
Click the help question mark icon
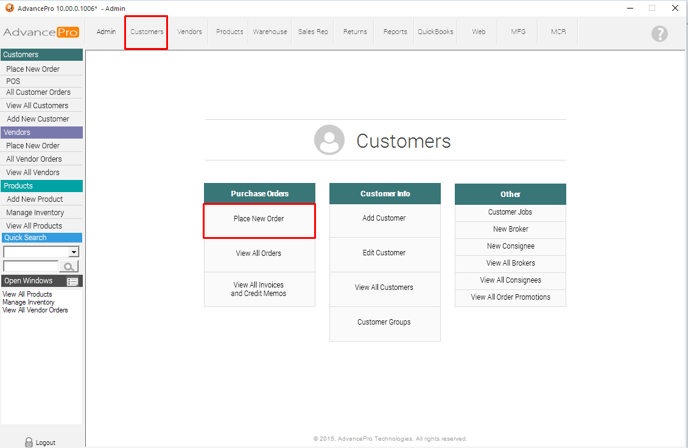[659, 33]
